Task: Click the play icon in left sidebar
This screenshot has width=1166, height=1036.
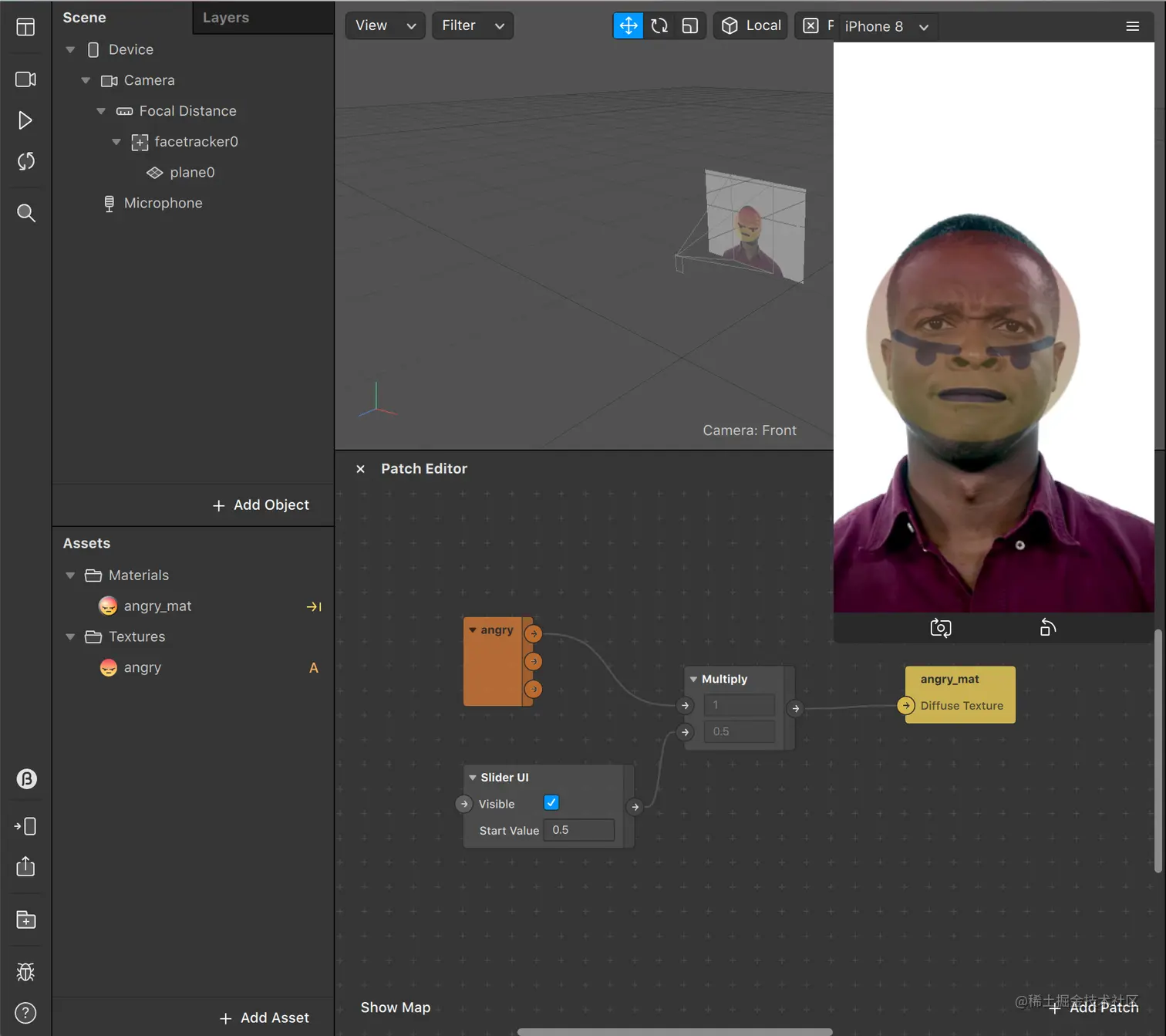Action: (25, 120)
